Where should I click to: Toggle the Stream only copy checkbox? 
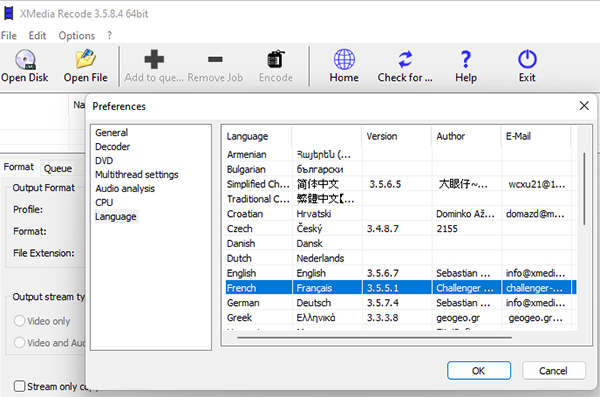click(20, 386)
